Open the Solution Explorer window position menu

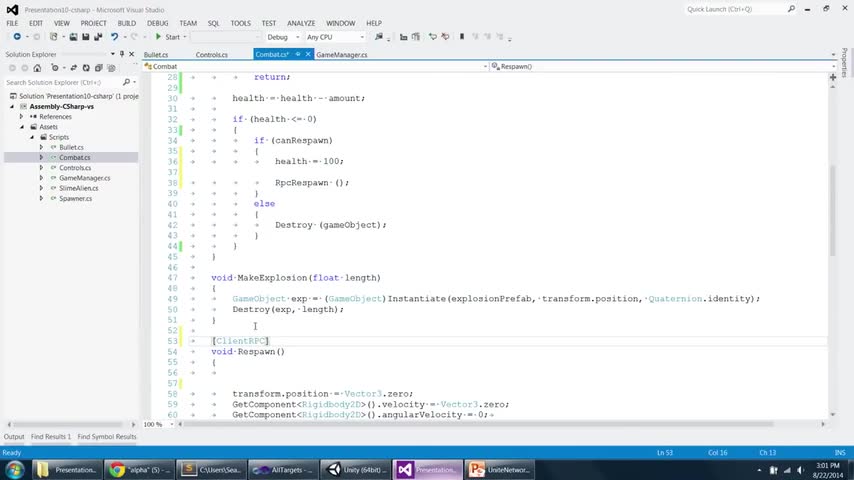tap(113, 54)
